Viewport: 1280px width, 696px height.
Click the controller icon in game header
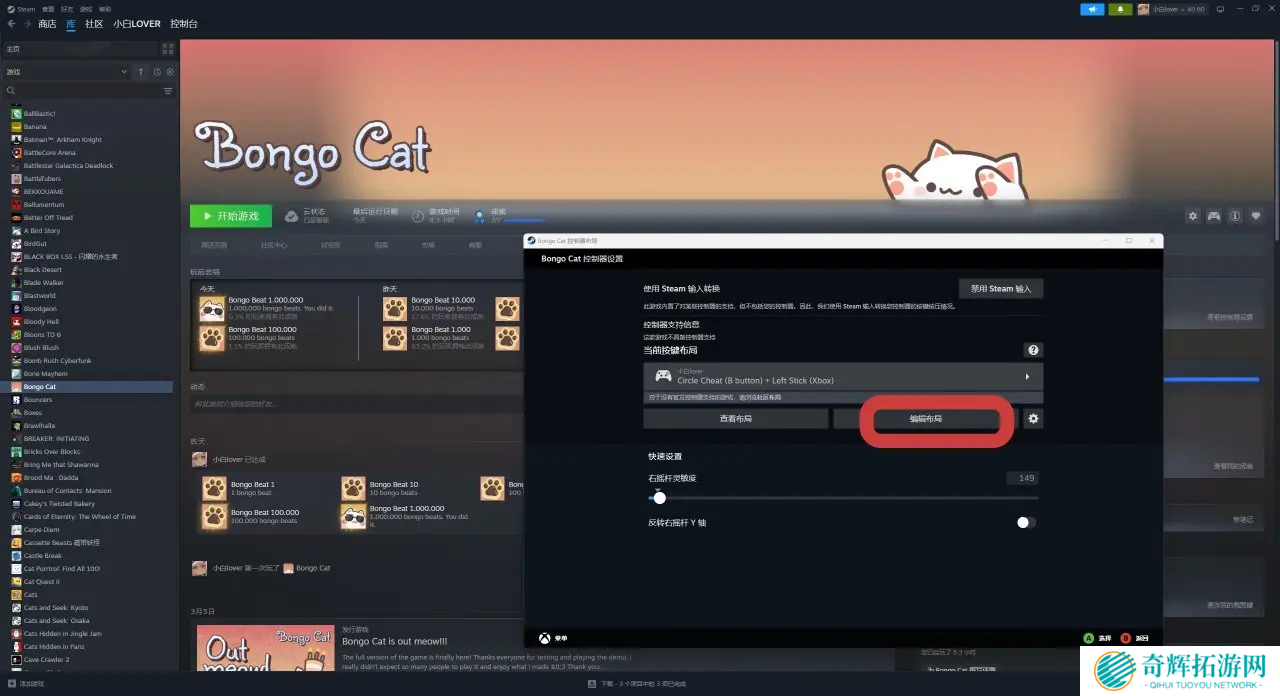point(1214,216)
